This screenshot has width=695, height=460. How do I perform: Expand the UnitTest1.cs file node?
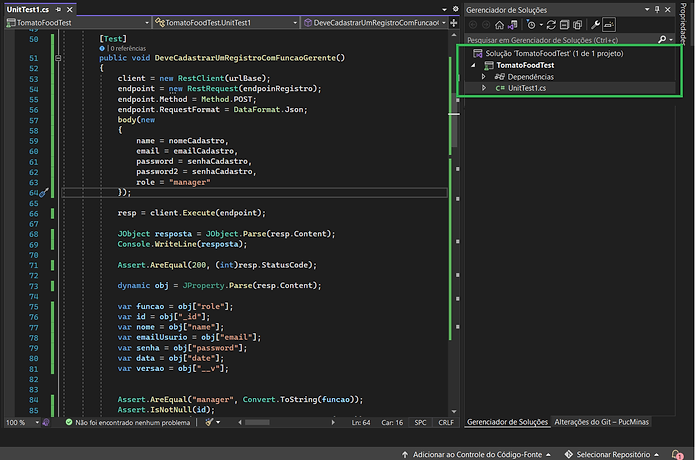click(x=484, y=88)
